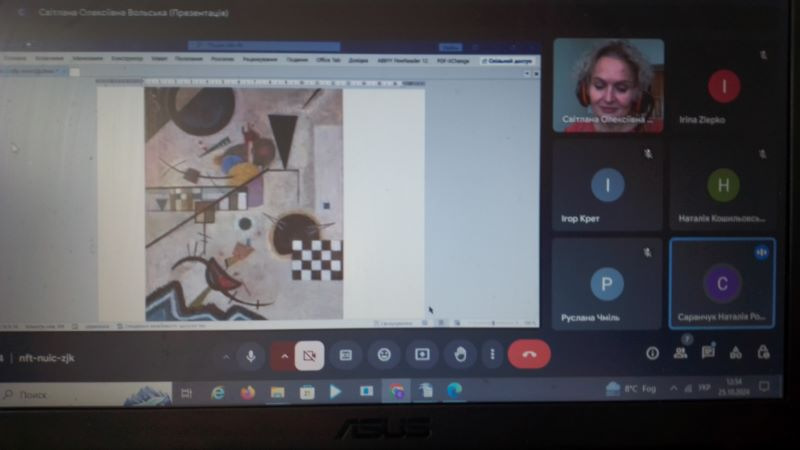
Task: Select Ігор Крет participant tile
Action: click(607, 185)
